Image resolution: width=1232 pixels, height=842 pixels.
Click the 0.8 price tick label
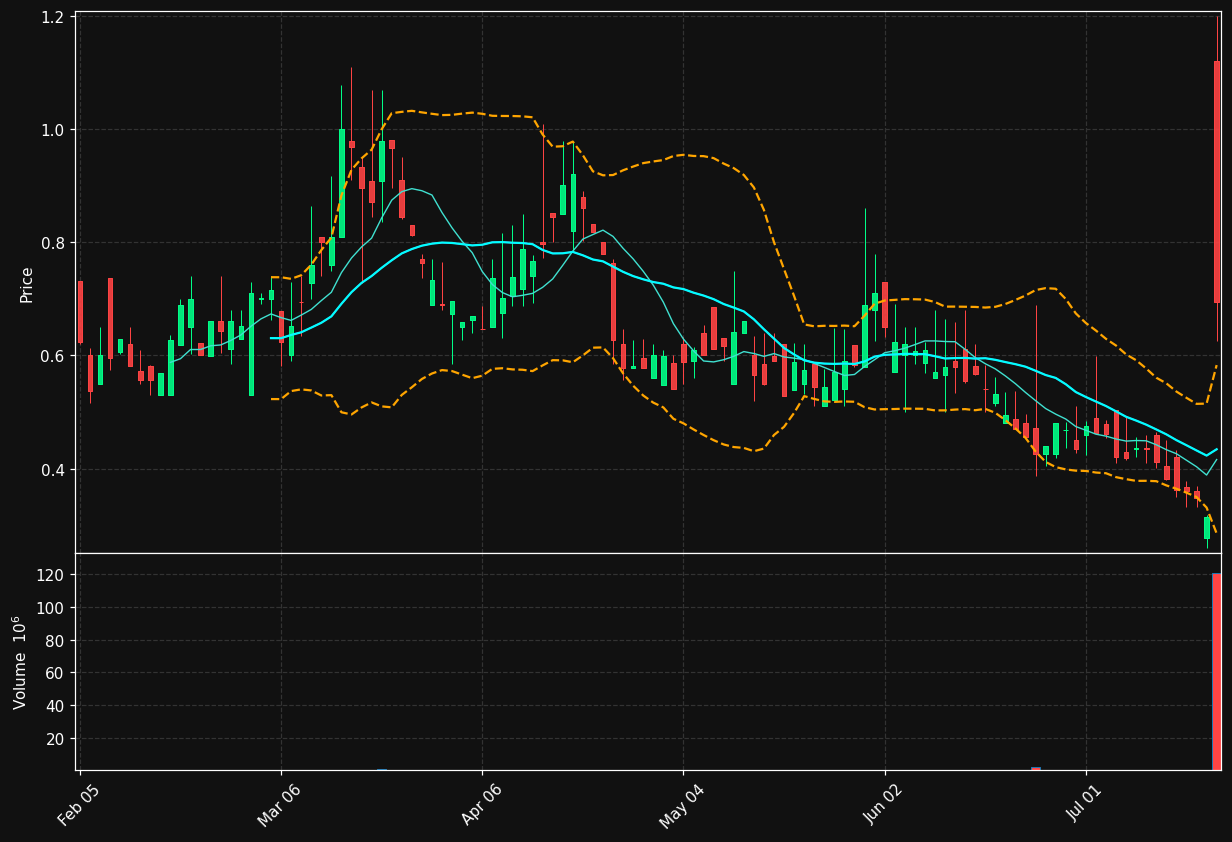(x=54, y=243)
